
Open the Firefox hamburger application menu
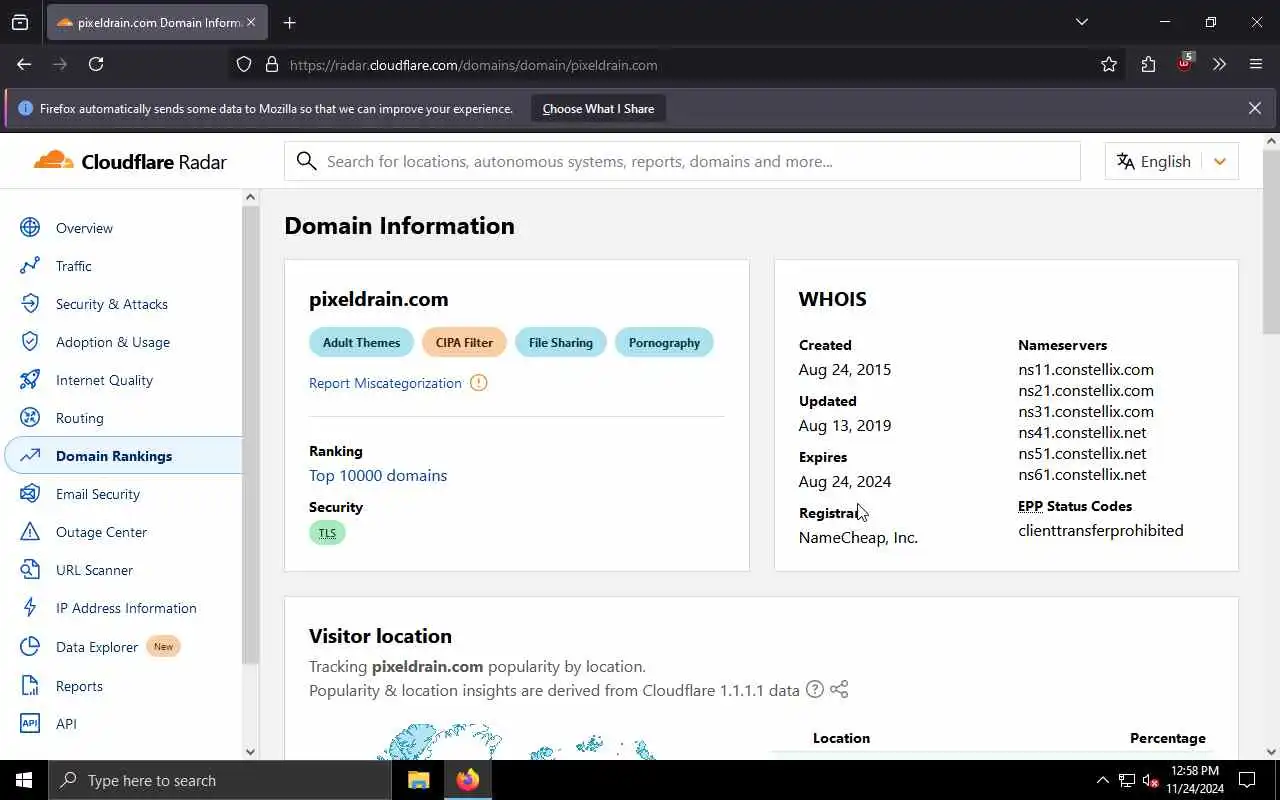coord(1256,64)
